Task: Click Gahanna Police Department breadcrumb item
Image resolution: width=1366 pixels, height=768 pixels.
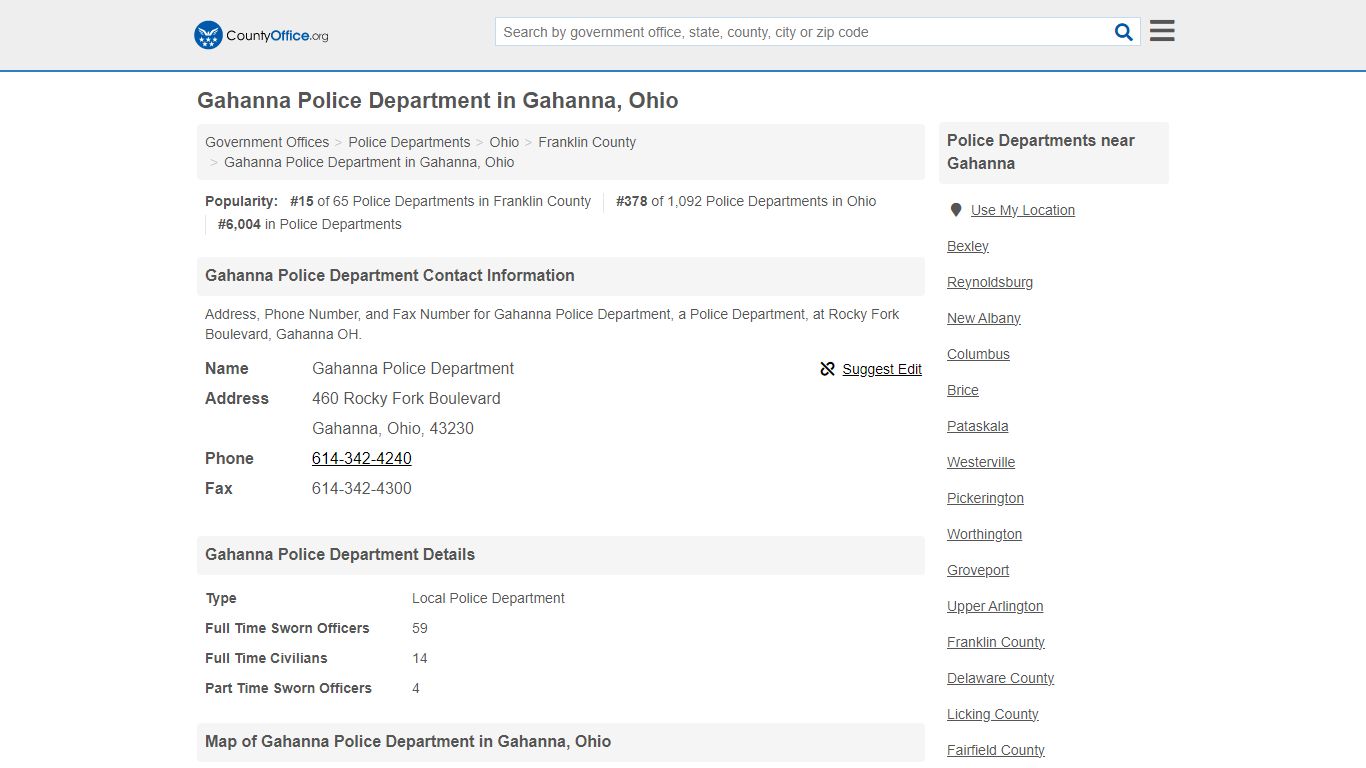Action: coord(369,162)
